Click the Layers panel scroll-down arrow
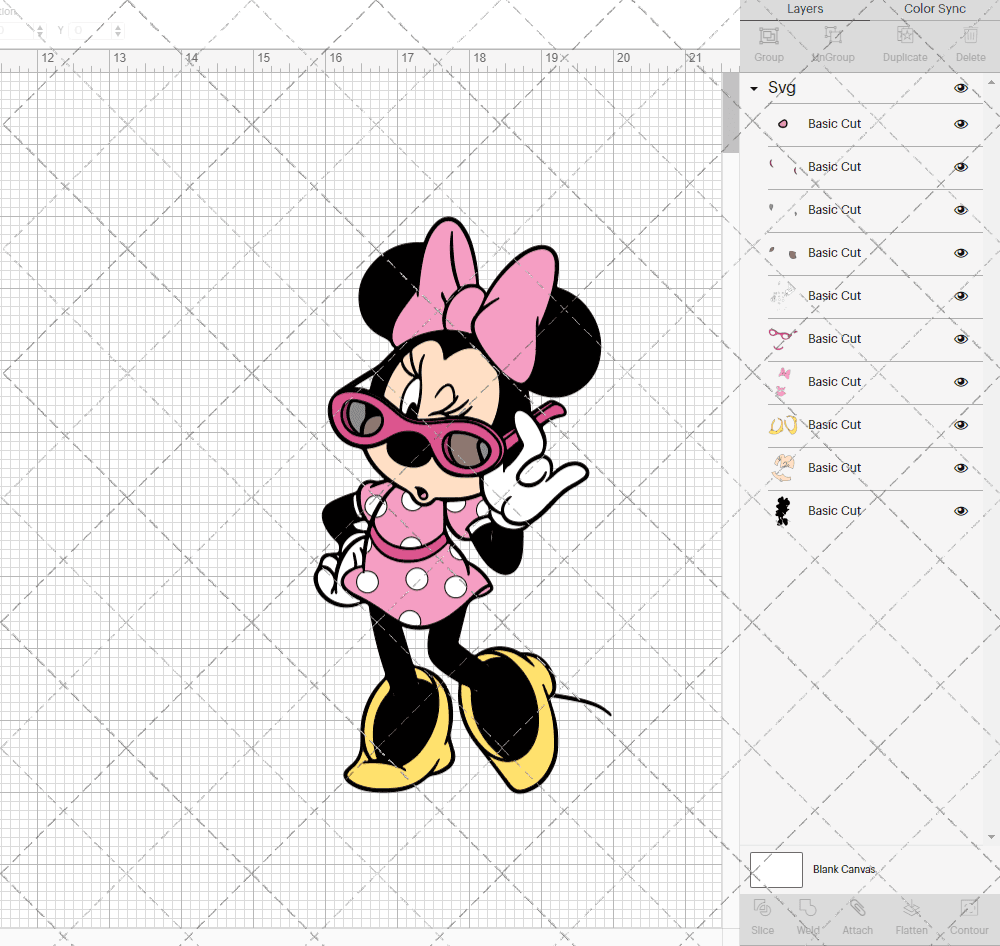Image resolution: width=1000 pixels, height=946 pixels. click(990, 836)
